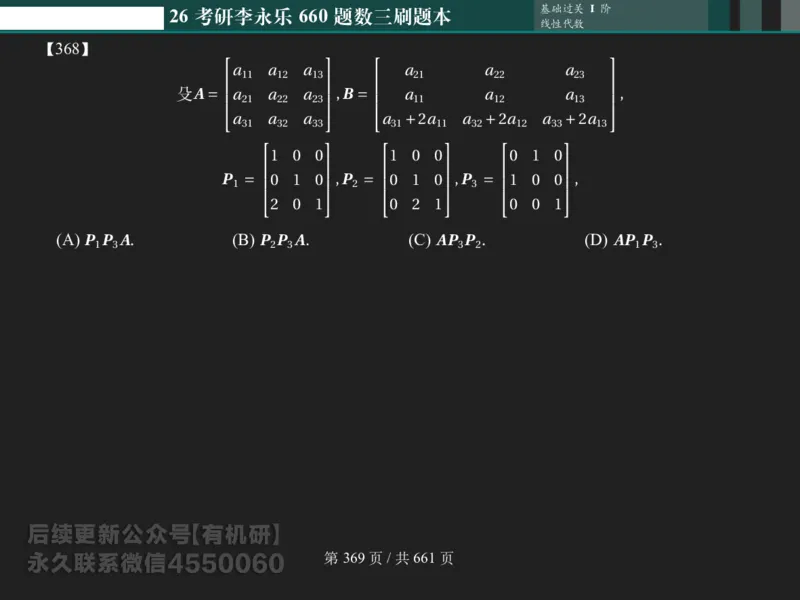Click the matrix P1 symbol

(229, 179)
